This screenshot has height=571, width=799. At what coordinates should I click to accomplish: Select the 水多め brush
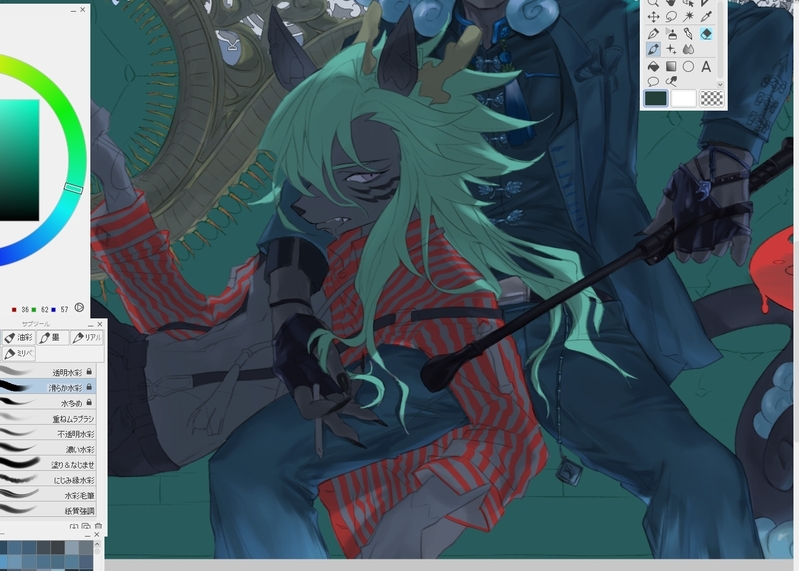pos(48,402)
